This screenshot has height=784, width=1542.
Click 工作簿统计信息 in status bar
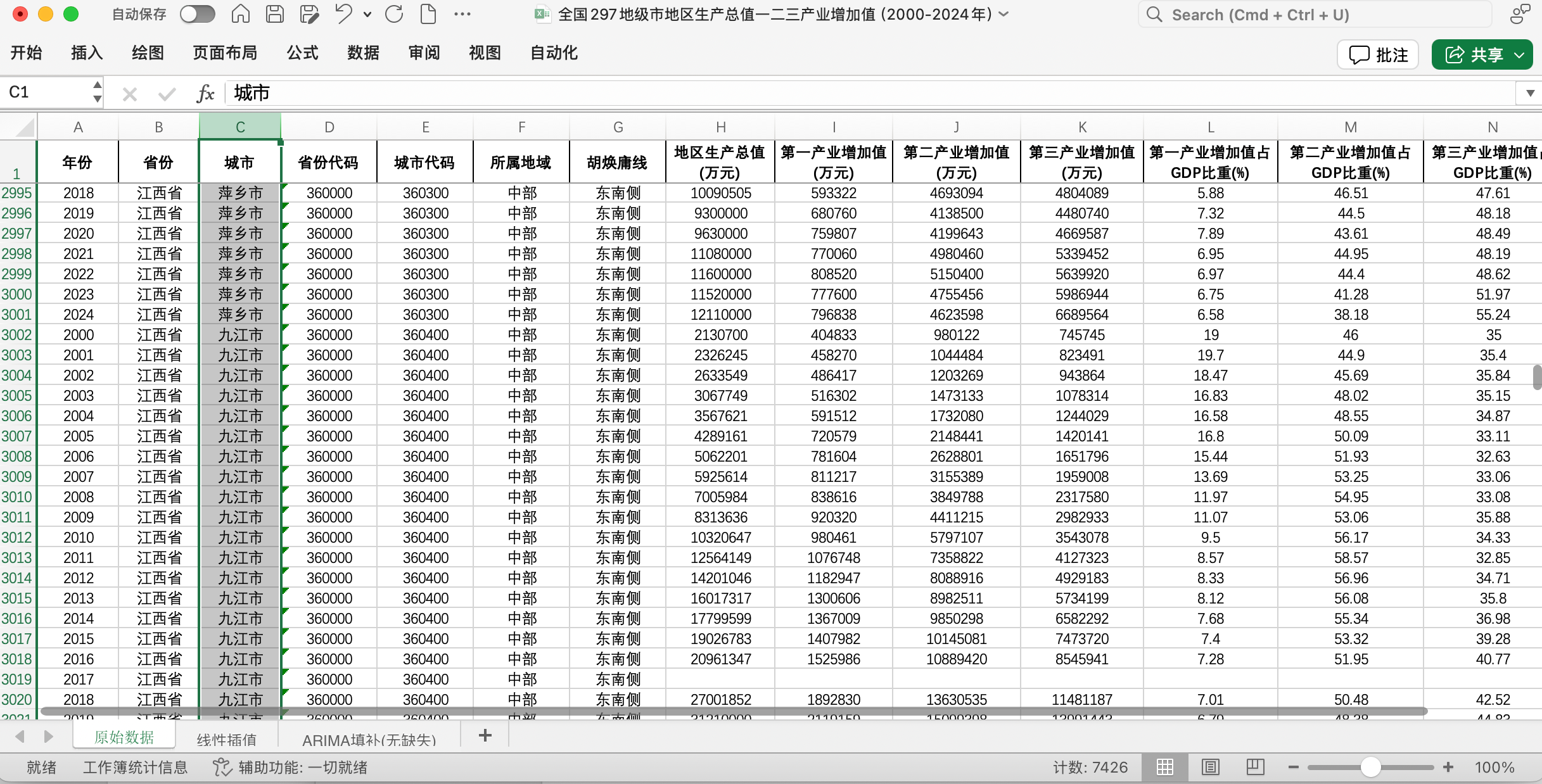coord(135,768)
